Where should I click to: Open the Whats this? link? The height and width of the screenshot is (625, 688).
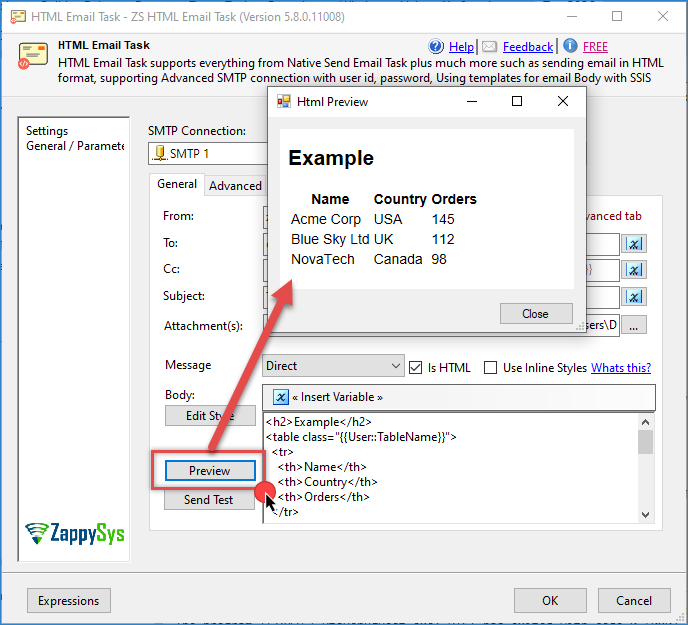[620, 367]
